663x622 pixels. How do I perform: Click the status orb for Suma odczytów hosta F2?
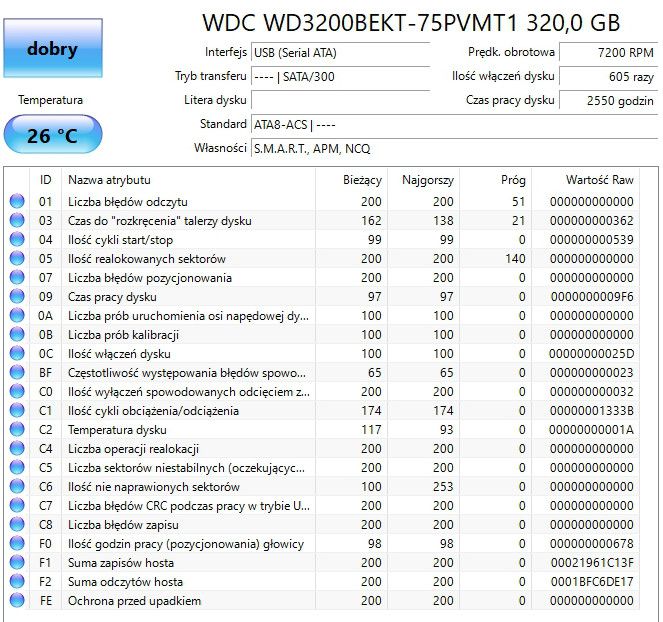point(17,581)
